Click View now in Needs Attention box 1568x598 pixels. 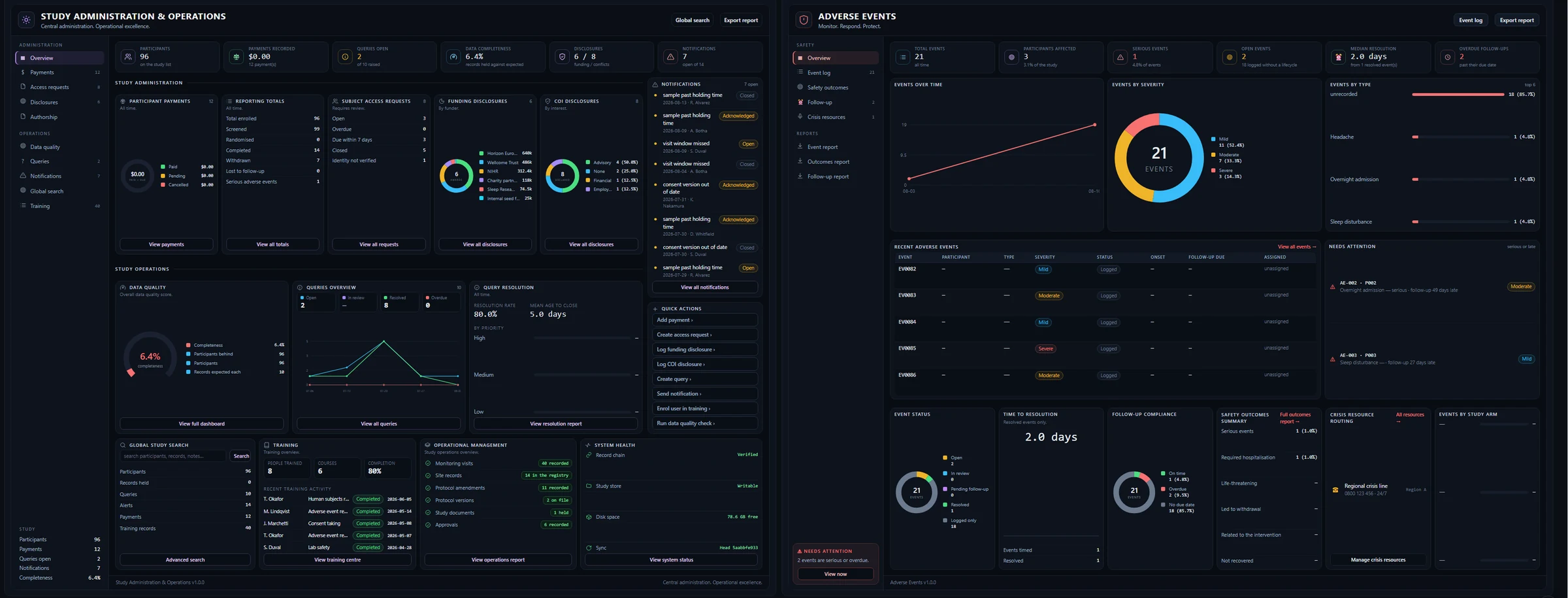point(835,574)
